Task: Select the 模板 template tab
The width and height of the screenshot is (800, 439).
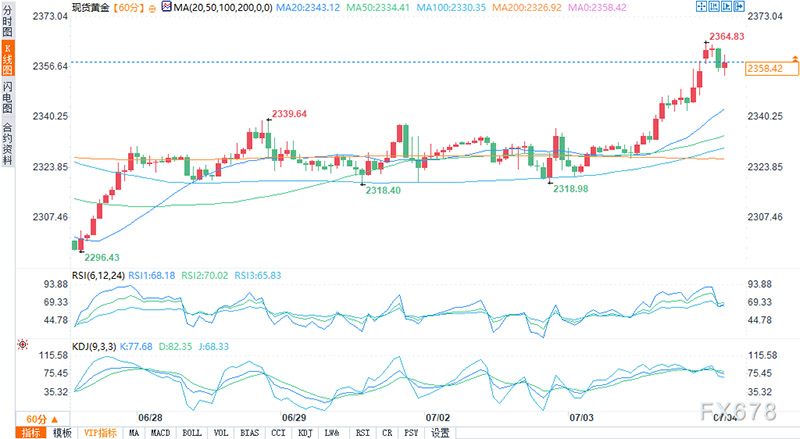Action: (x=62, y=433)
